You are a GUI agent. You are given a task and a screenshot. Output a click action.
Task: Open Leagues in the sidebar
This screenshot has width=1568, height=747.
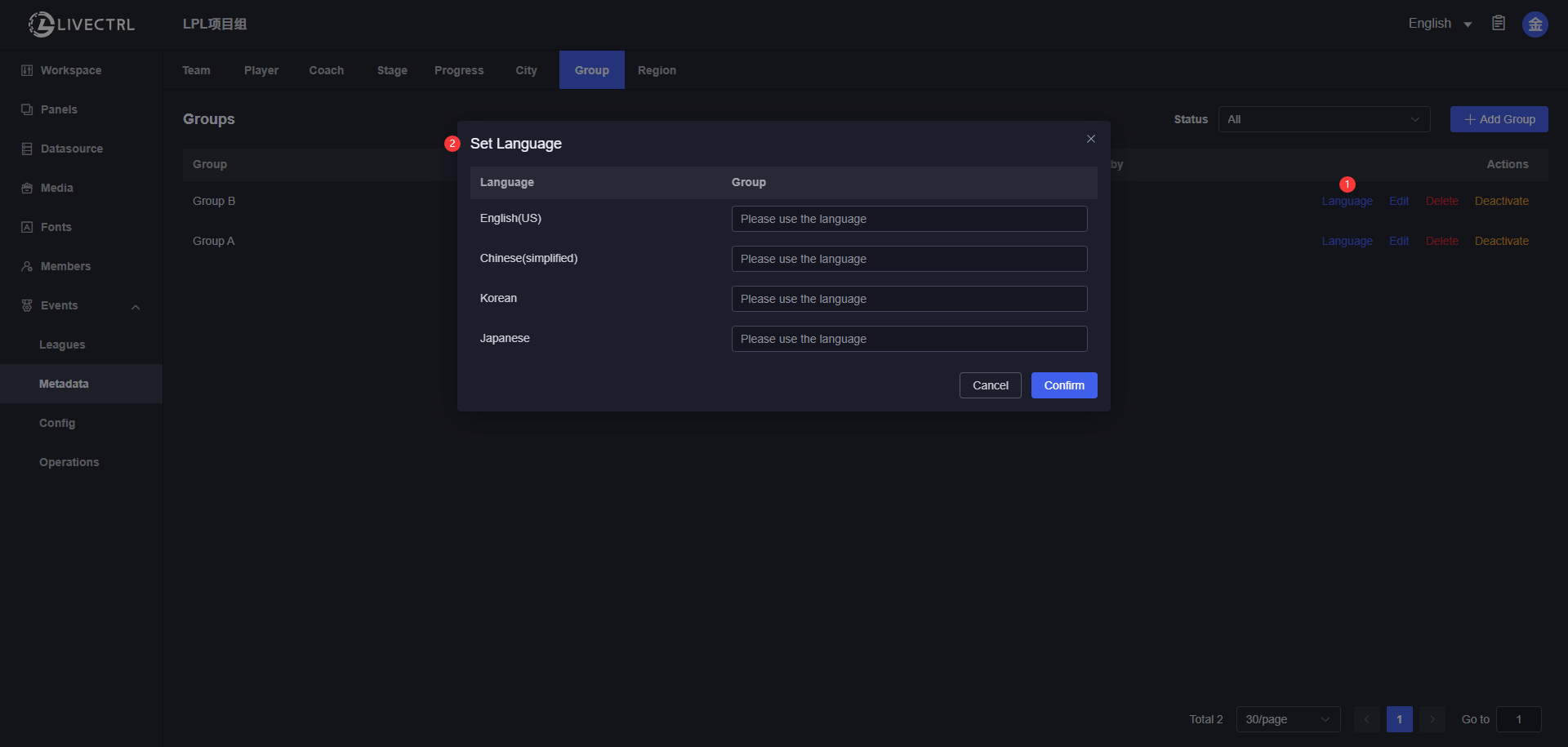click(62, 345)
